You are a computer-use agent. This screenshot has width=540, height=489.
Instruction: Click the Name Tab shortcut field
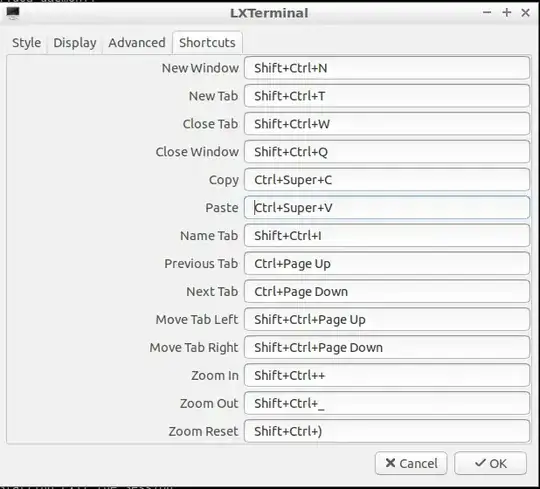coord(387,236)
